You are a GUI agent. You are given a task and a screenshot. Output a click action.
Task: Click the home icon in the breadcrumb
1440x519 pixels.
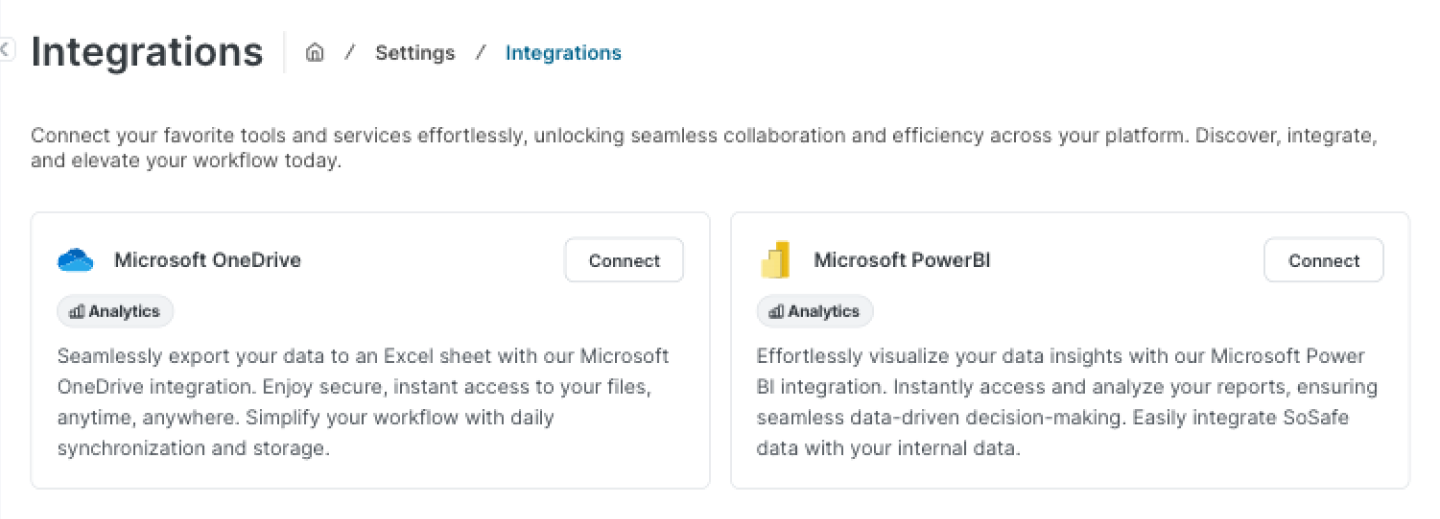coord(315,53)
